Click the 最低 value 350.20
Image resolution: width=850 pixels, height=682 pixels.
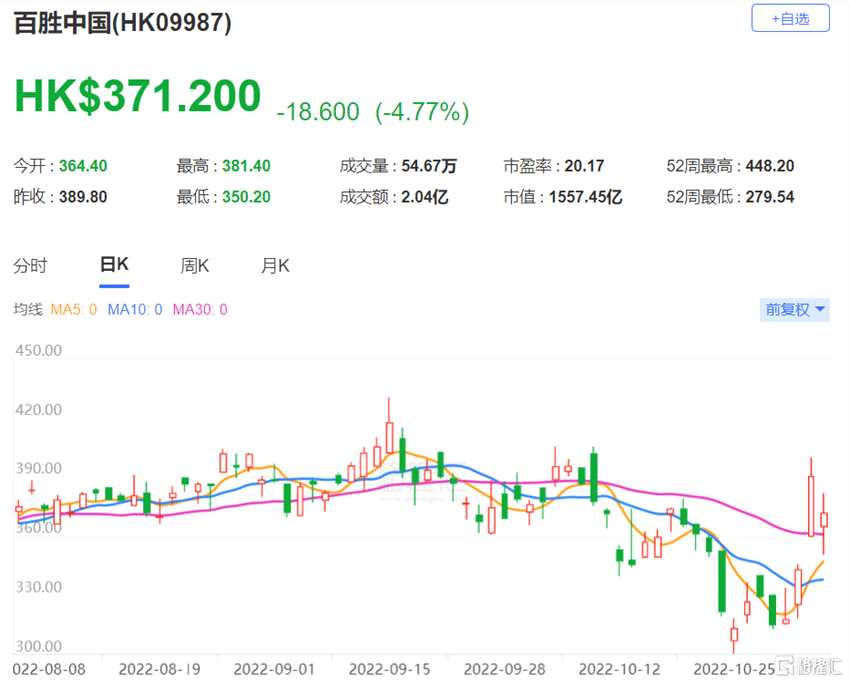click(246, 197)
